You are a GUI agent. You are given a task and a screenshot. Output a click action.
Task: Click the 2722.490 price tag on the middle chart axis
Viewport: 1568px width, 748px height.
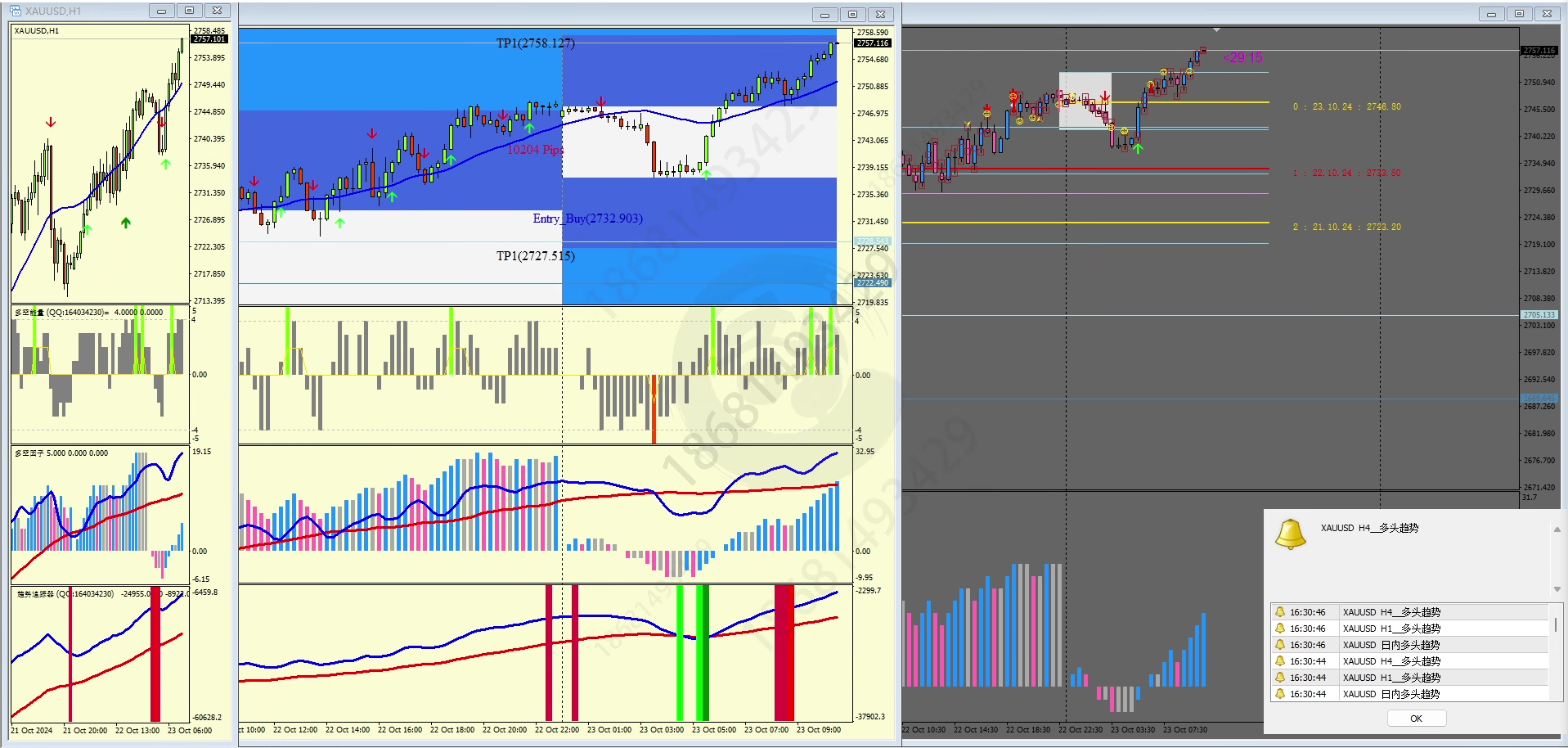pyautogui.click(x=873, y=282)
